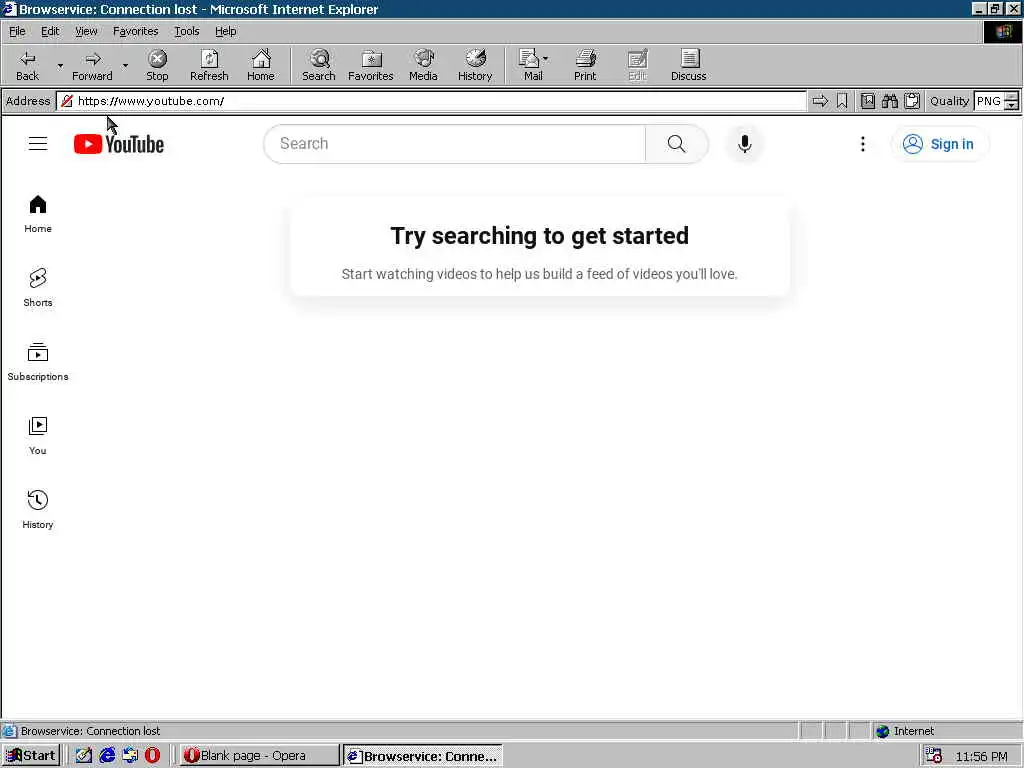
Task: Click the system tray icon near clock
Action: [x=933, y=756]
